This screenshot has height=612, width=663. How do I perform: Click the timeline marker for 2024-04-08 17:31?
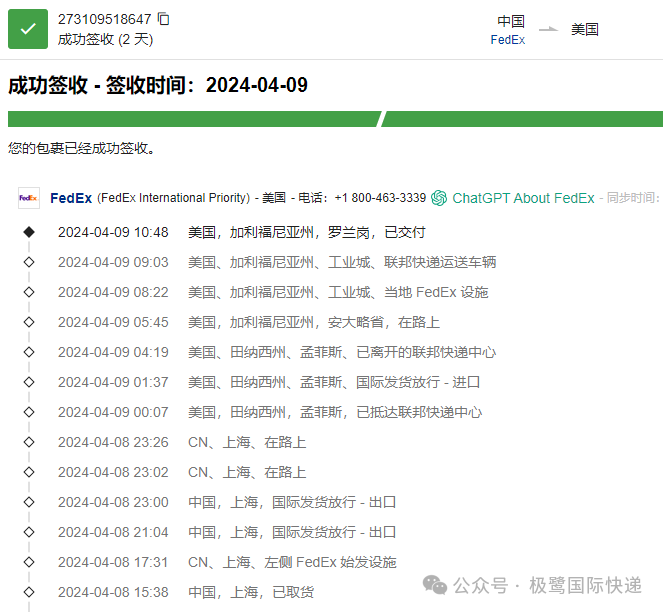[29, 562]
